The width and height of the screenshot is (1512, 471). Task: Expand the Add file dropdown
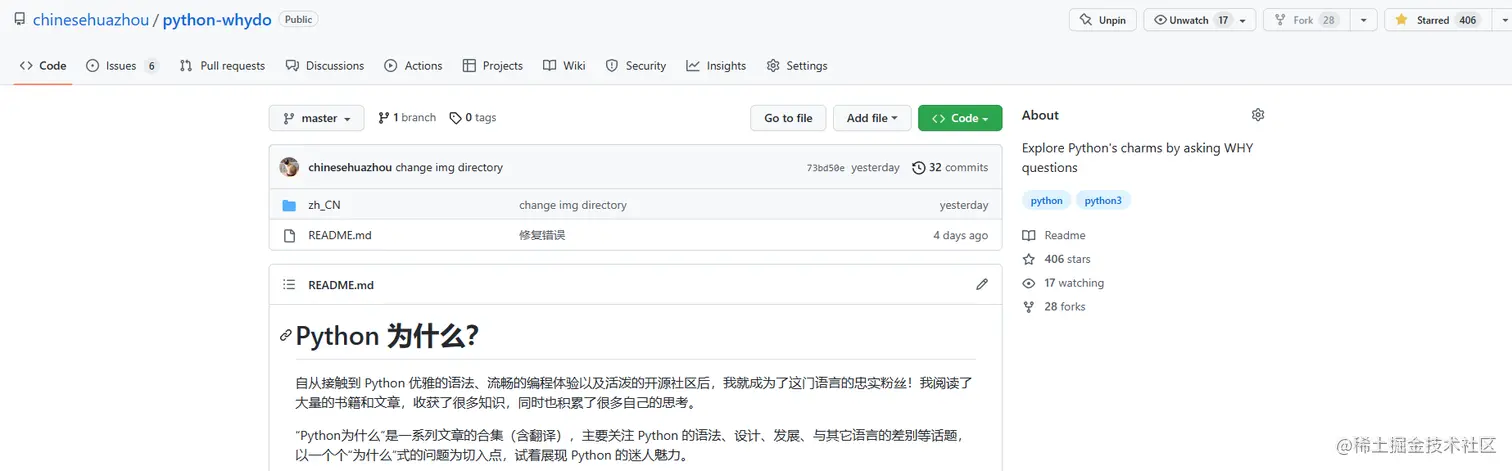pos(872,118)
